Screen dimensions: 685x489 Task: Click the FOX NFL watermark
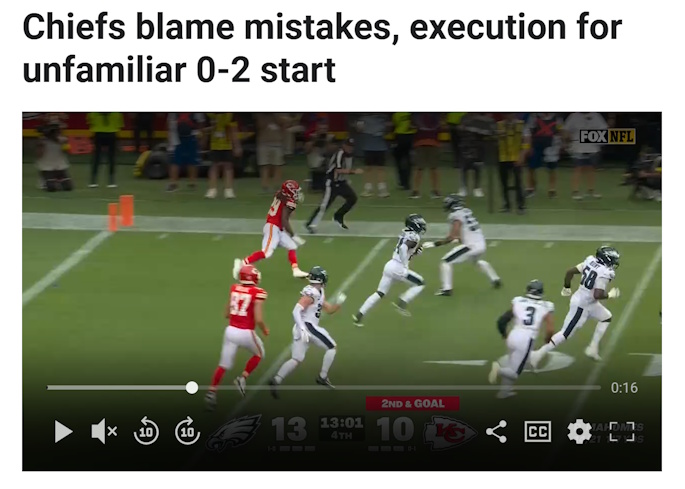[607, 136]
